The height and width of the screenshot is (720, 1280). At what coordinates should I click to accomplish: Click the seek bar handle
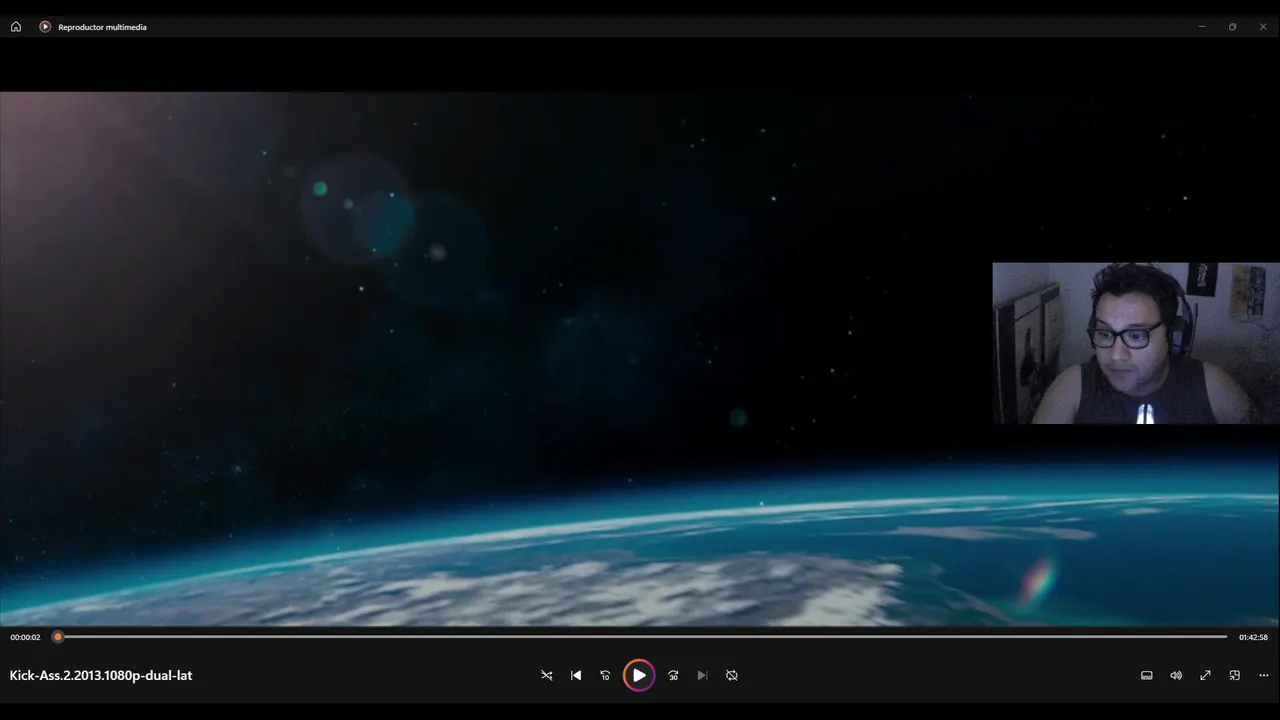pyautogui.click(x=58, y=636)
